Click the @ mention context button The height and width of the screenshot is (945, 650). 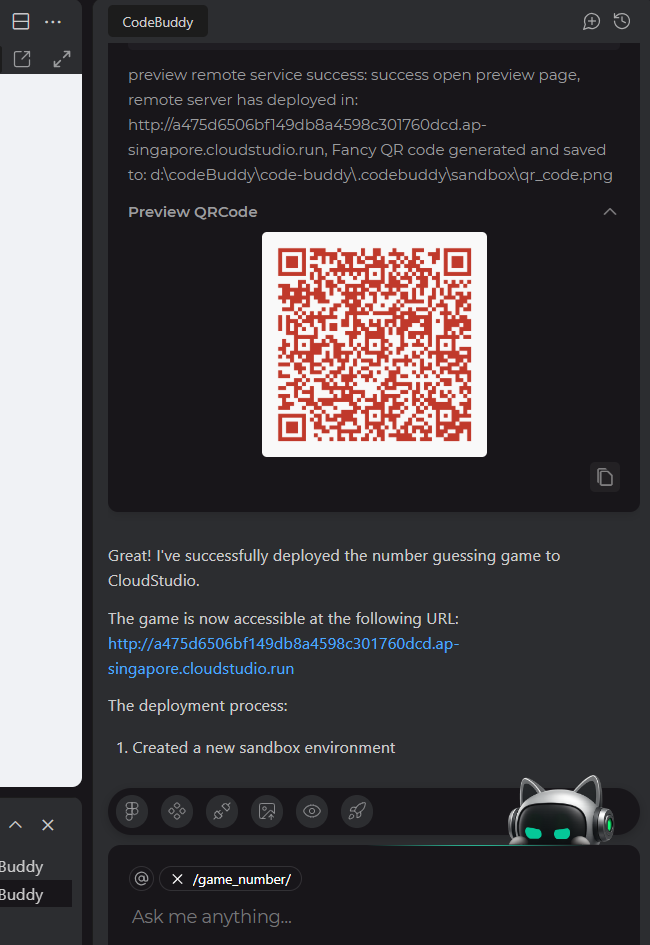142,879
